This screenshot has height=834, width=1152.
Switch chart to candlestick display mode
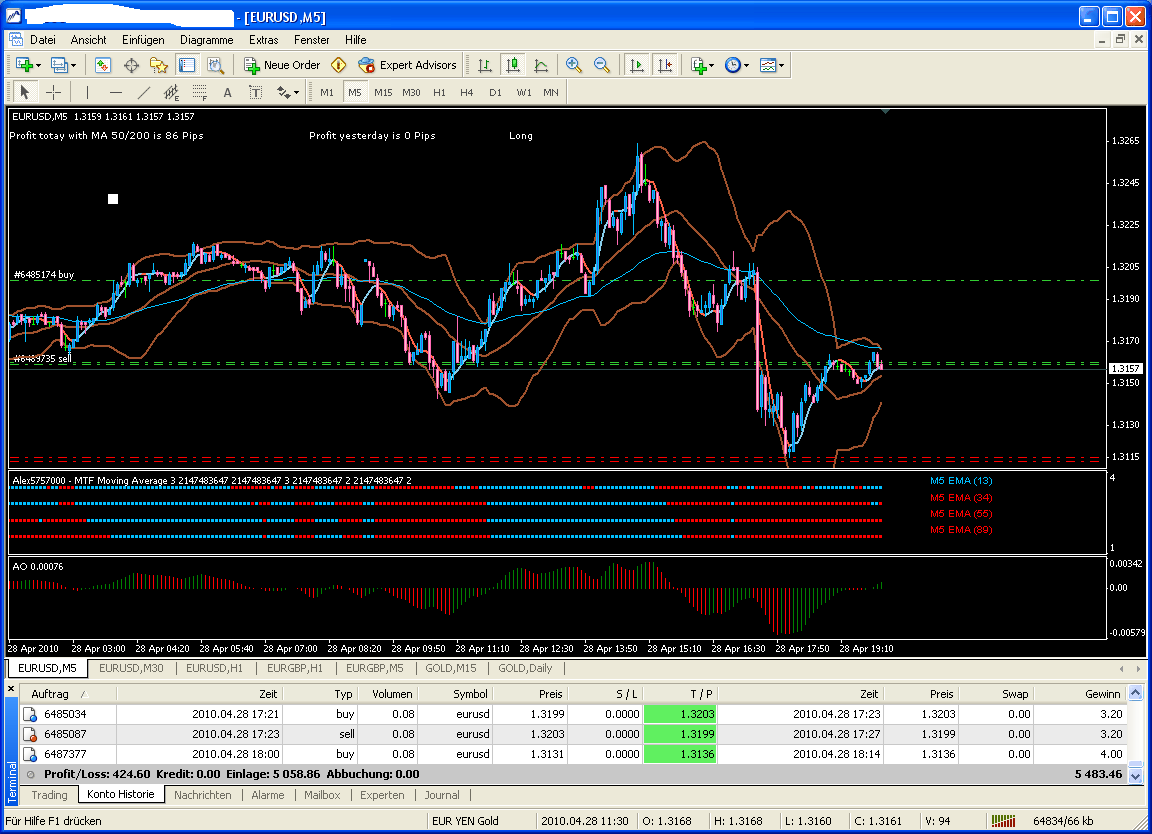tap(513, 65)
